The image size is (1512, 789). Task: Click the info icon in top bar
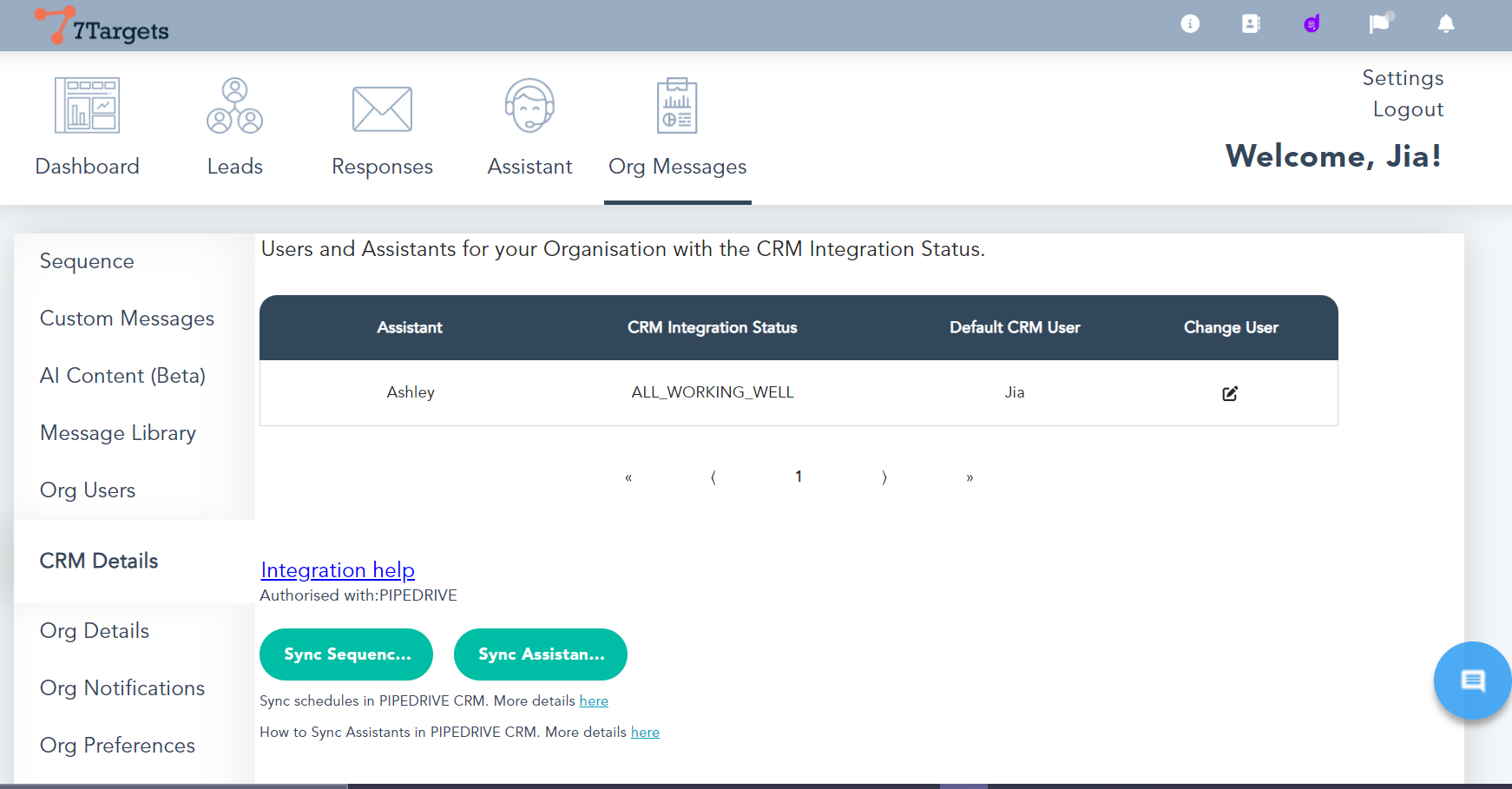(1190, 24)
